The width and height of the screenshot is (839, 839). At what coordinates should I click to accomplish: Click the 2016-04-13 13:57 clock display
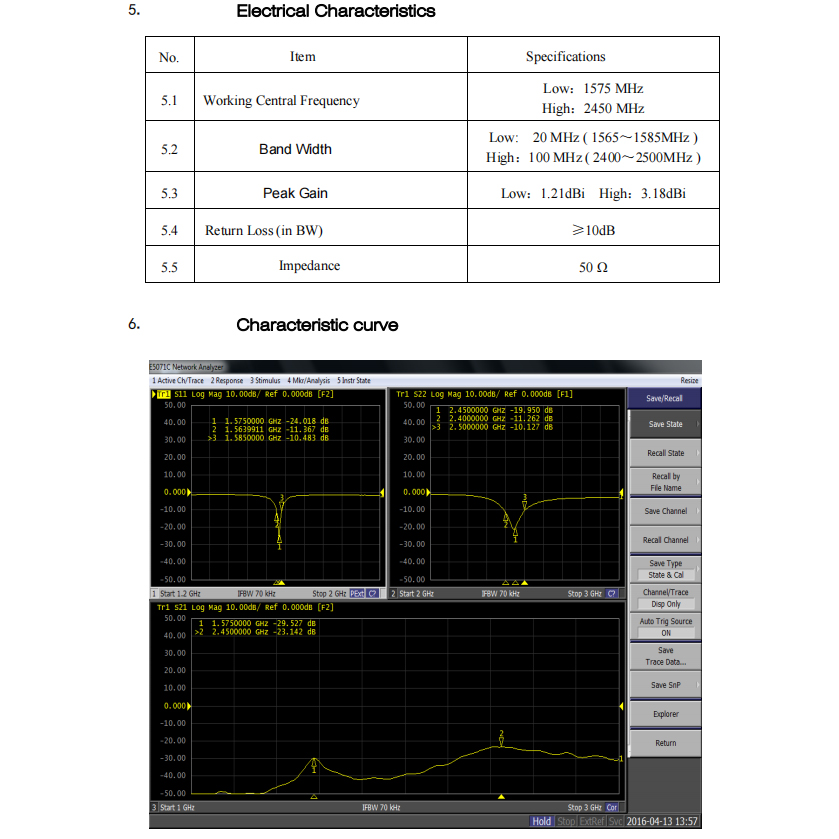pyautogui.click(x=662, y=821)
